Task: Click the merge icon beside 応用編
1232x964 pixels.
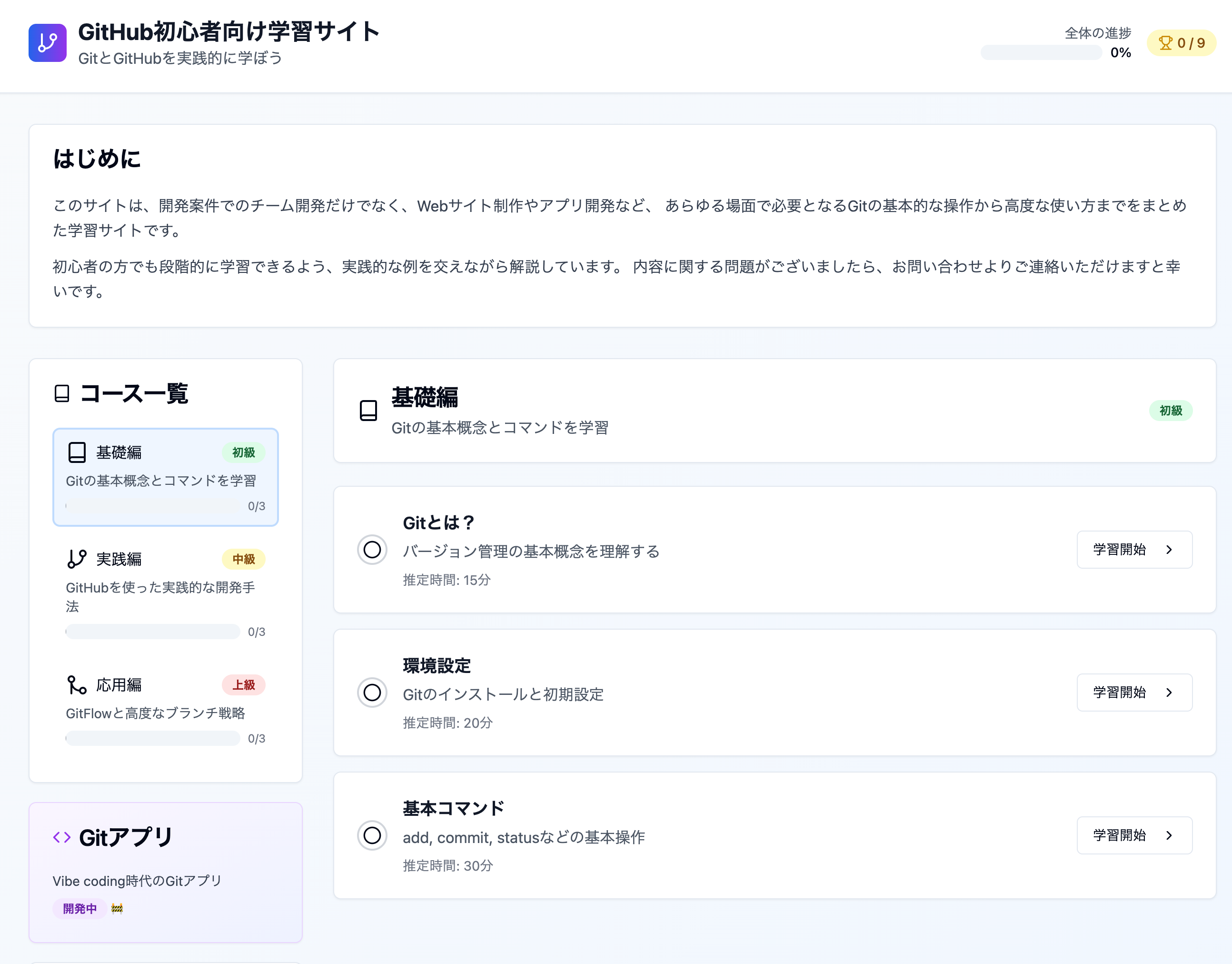Action: point(77,684)
